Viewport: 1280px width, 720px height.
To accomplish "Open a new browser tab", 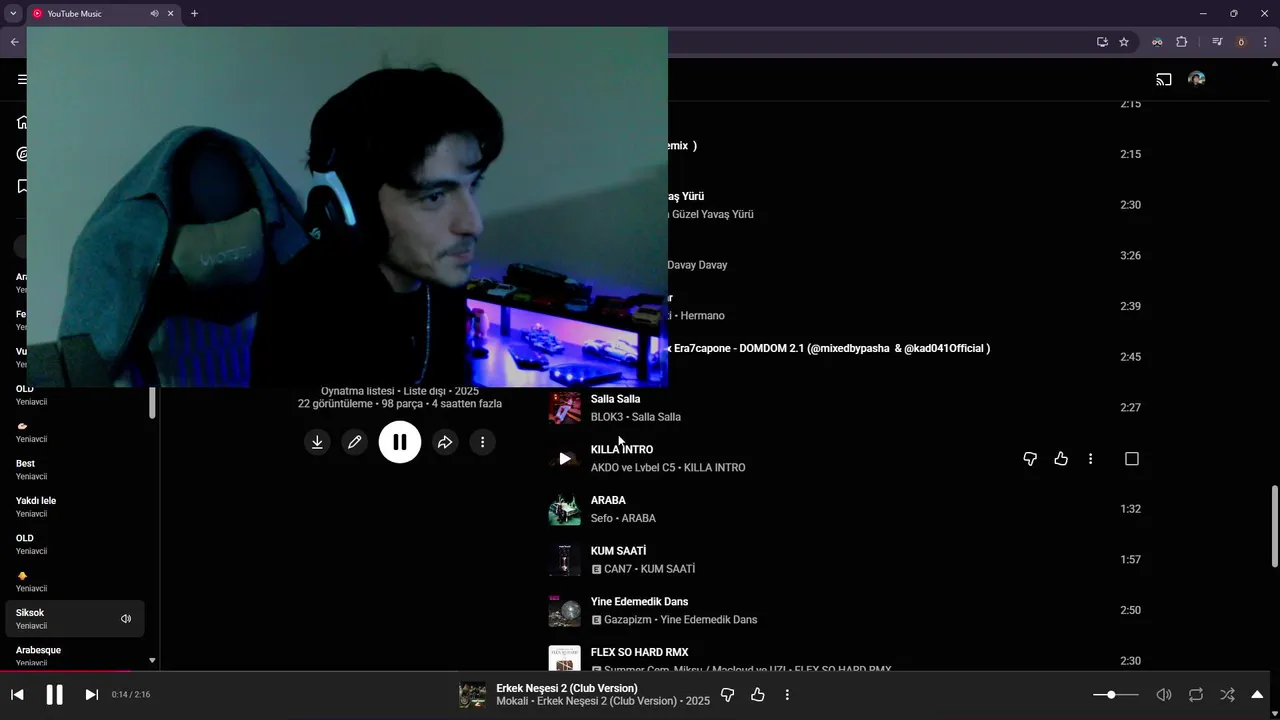I will pyautogui.click(x=194, y=14).
